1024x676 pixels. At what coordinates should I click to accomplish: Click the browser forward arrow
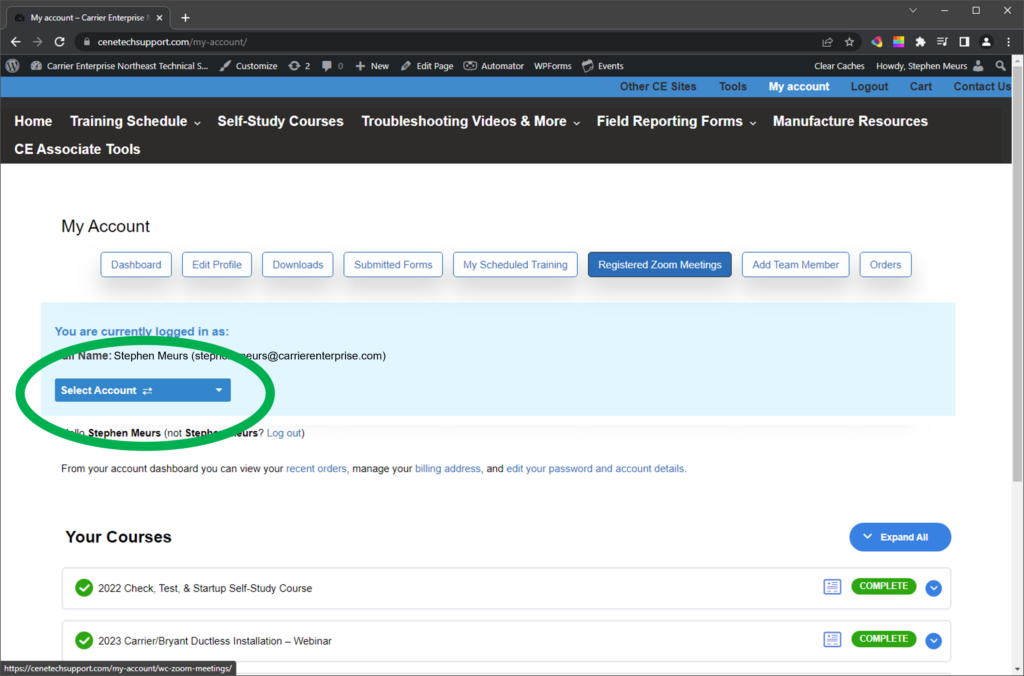[x=37, y=42]
